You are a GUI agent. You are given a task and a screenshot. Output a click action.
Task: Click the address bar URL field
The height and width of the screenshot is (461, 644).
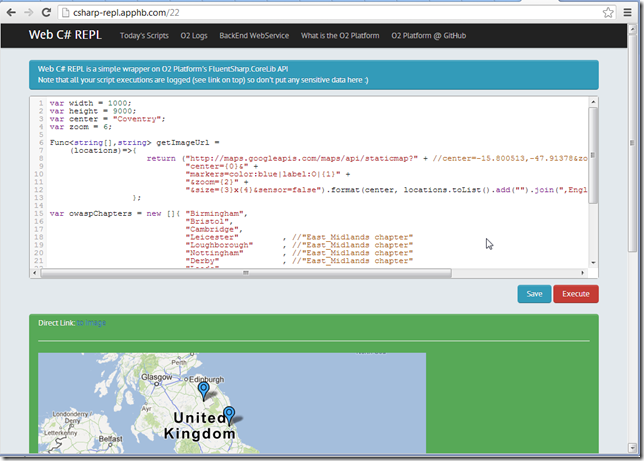click(331, 13)
